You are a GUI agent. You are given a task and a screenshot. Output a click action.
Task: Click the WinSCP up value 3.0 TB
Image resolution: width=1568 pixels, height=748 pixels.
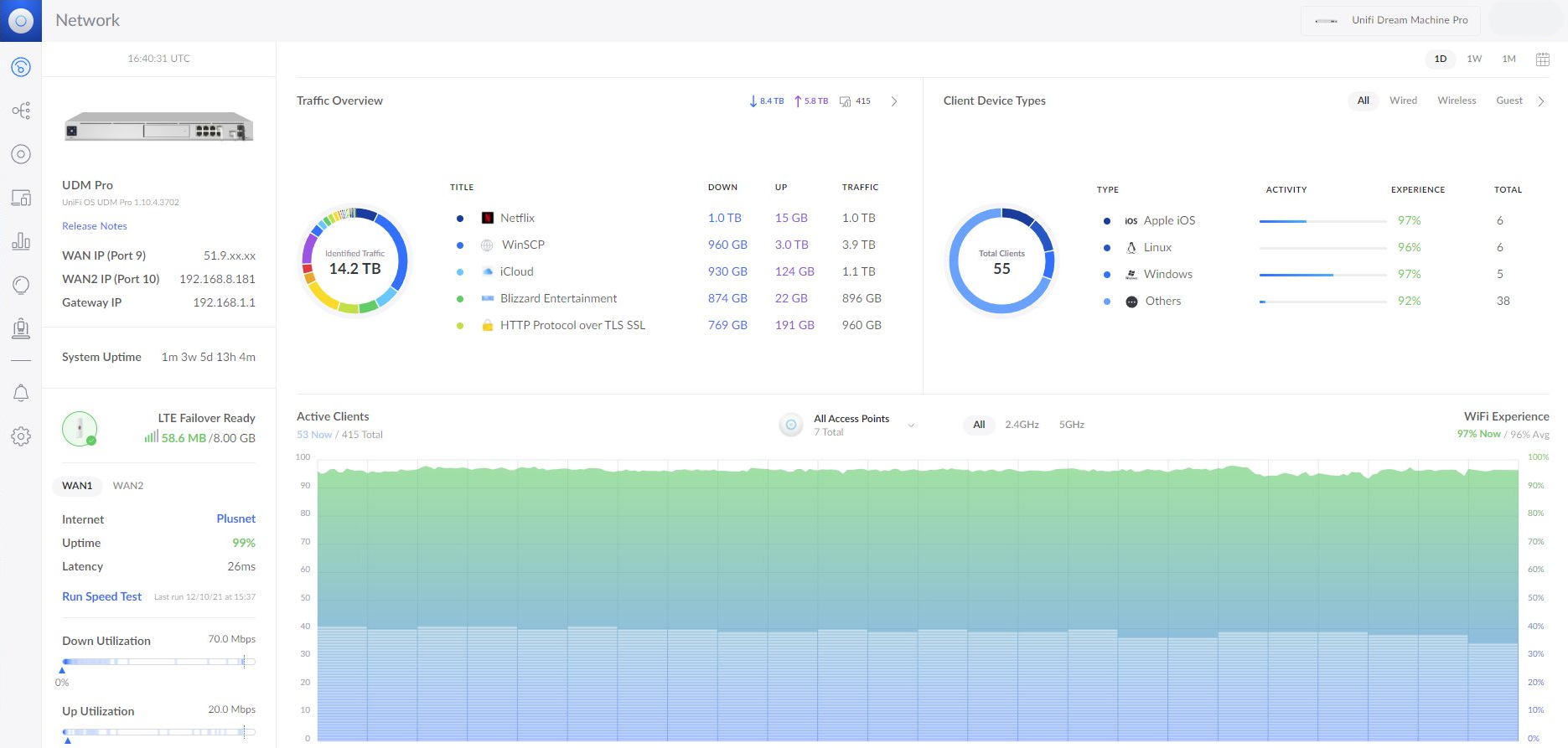(x=791, y=245)
